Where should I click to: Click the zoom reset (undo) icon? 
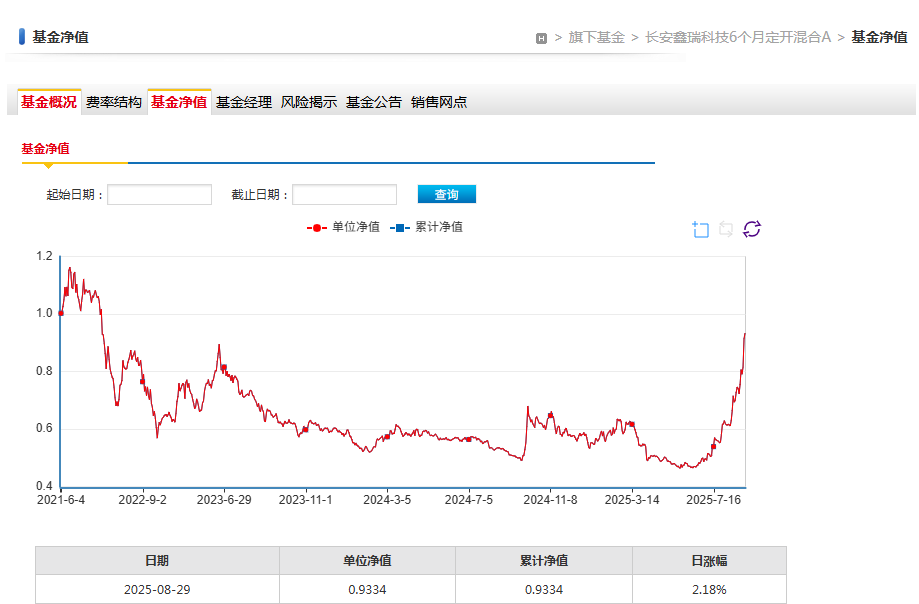click(x=726, y=230)
